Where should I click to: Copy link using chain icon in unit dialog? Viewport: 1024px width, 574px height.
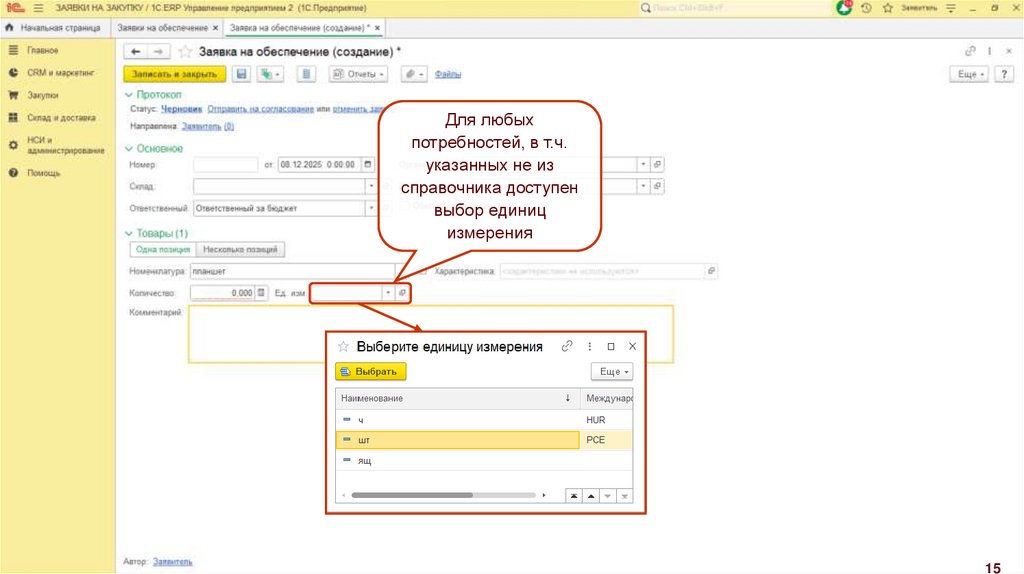pos(567,346)
